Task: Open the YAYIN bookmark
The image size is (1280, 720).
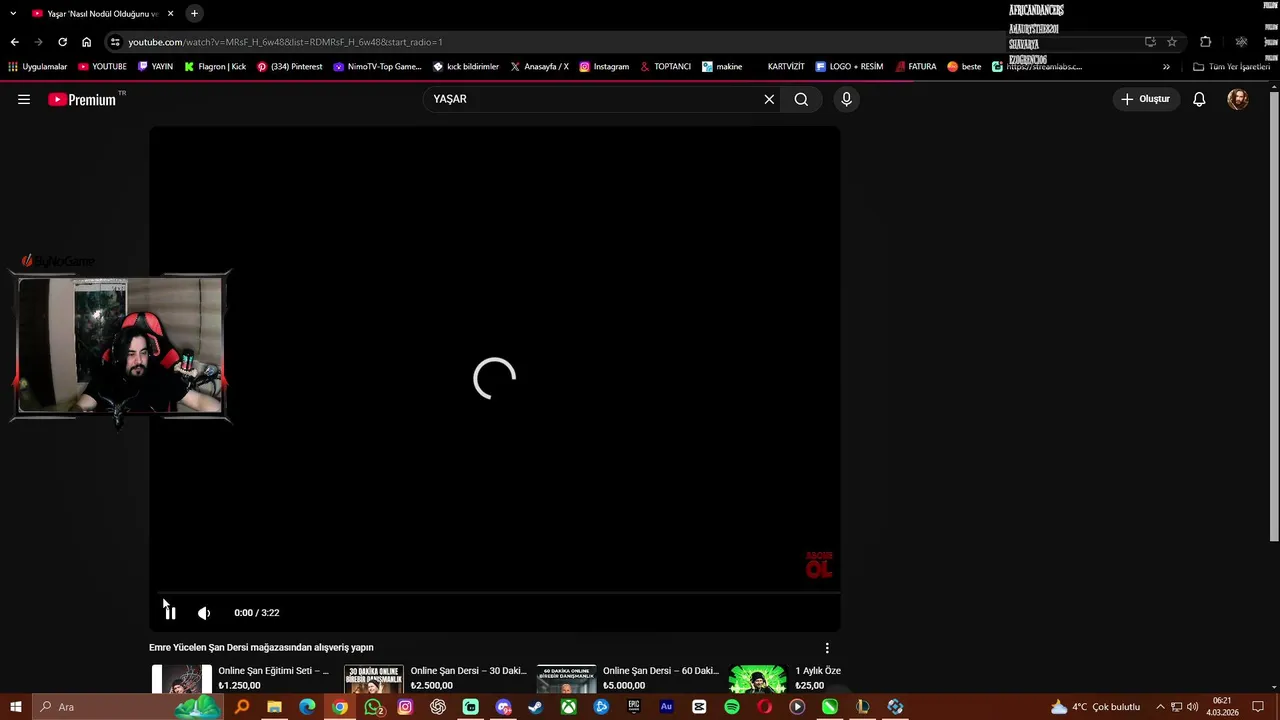Action: pos(155,67)
